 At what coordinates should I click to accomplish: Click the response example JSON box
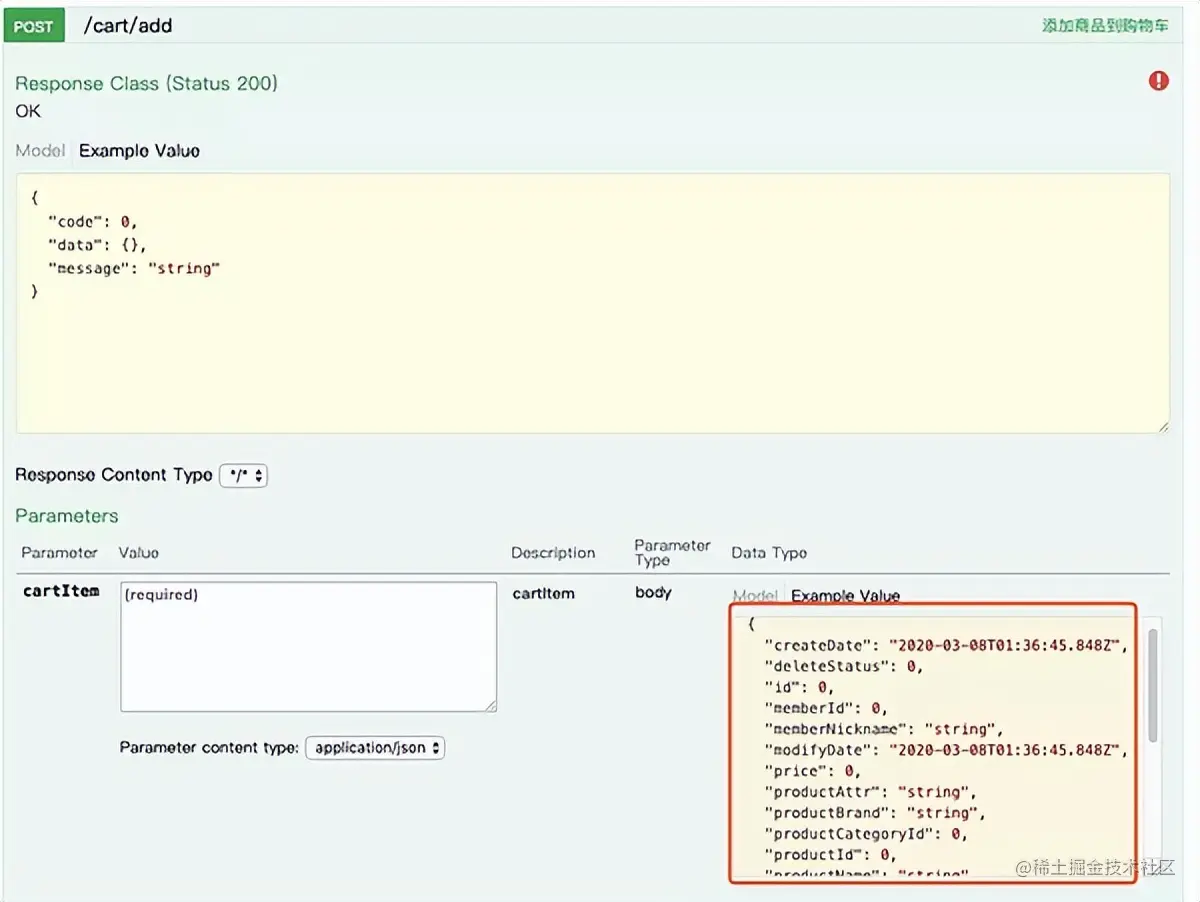click(x=592, y=303)
